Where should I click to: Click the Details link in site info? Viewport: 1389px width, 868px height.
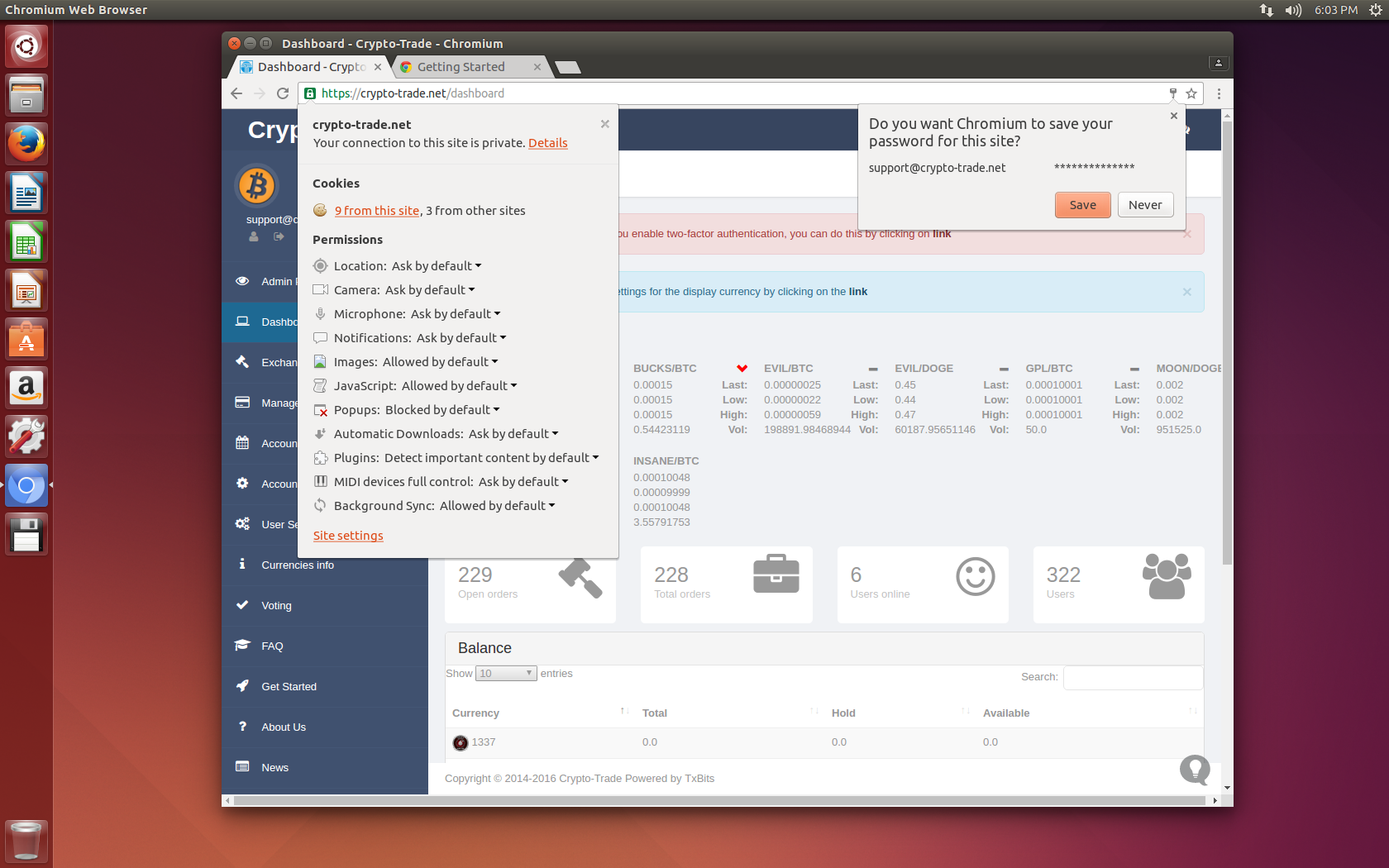(548, 143)
